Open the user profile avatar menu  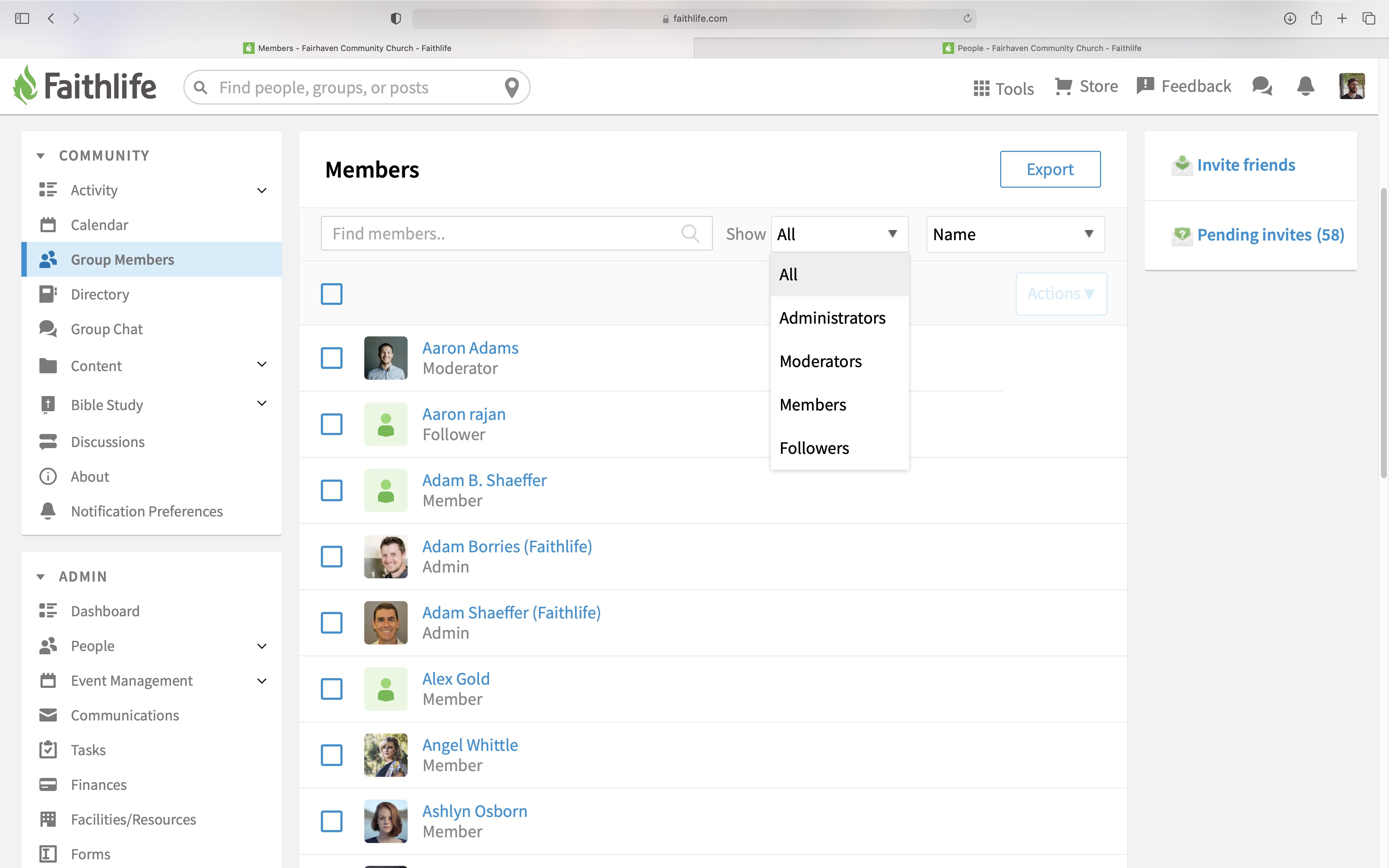tap(1352, 86)
